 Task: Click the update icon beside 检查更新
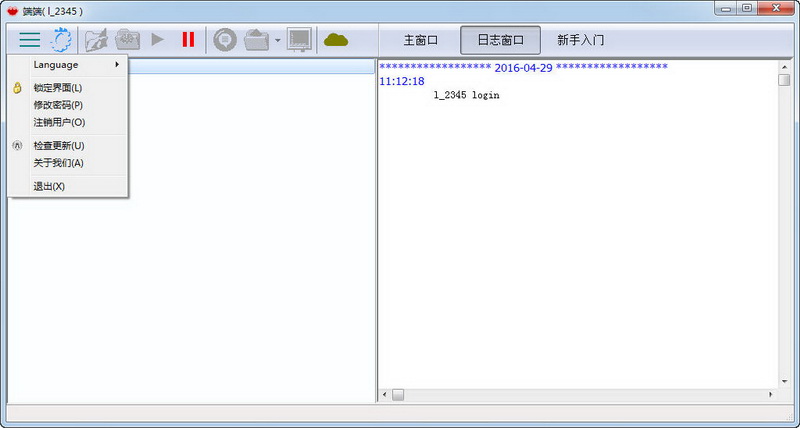17,145
